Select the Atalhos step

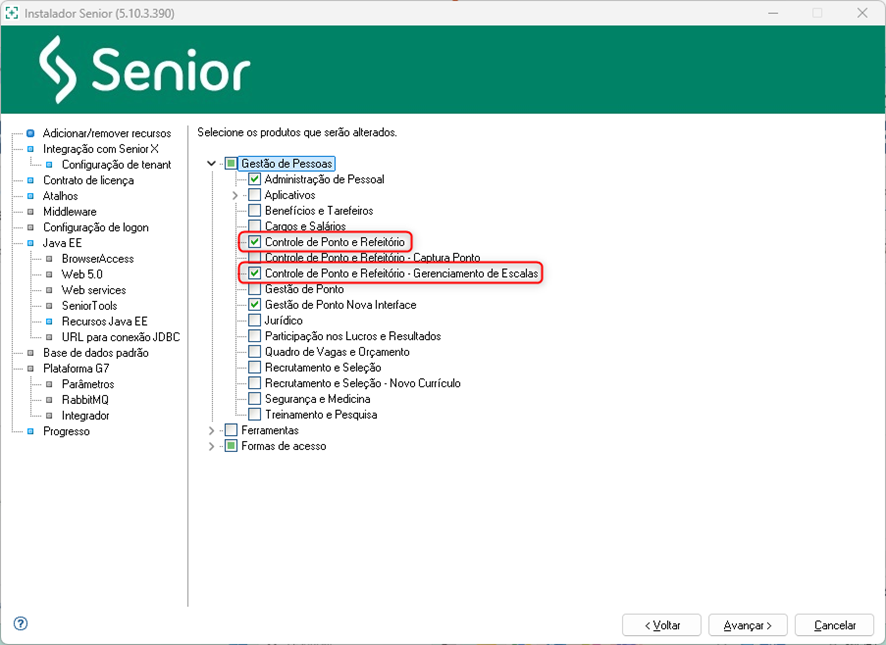(x=60, y=196)
